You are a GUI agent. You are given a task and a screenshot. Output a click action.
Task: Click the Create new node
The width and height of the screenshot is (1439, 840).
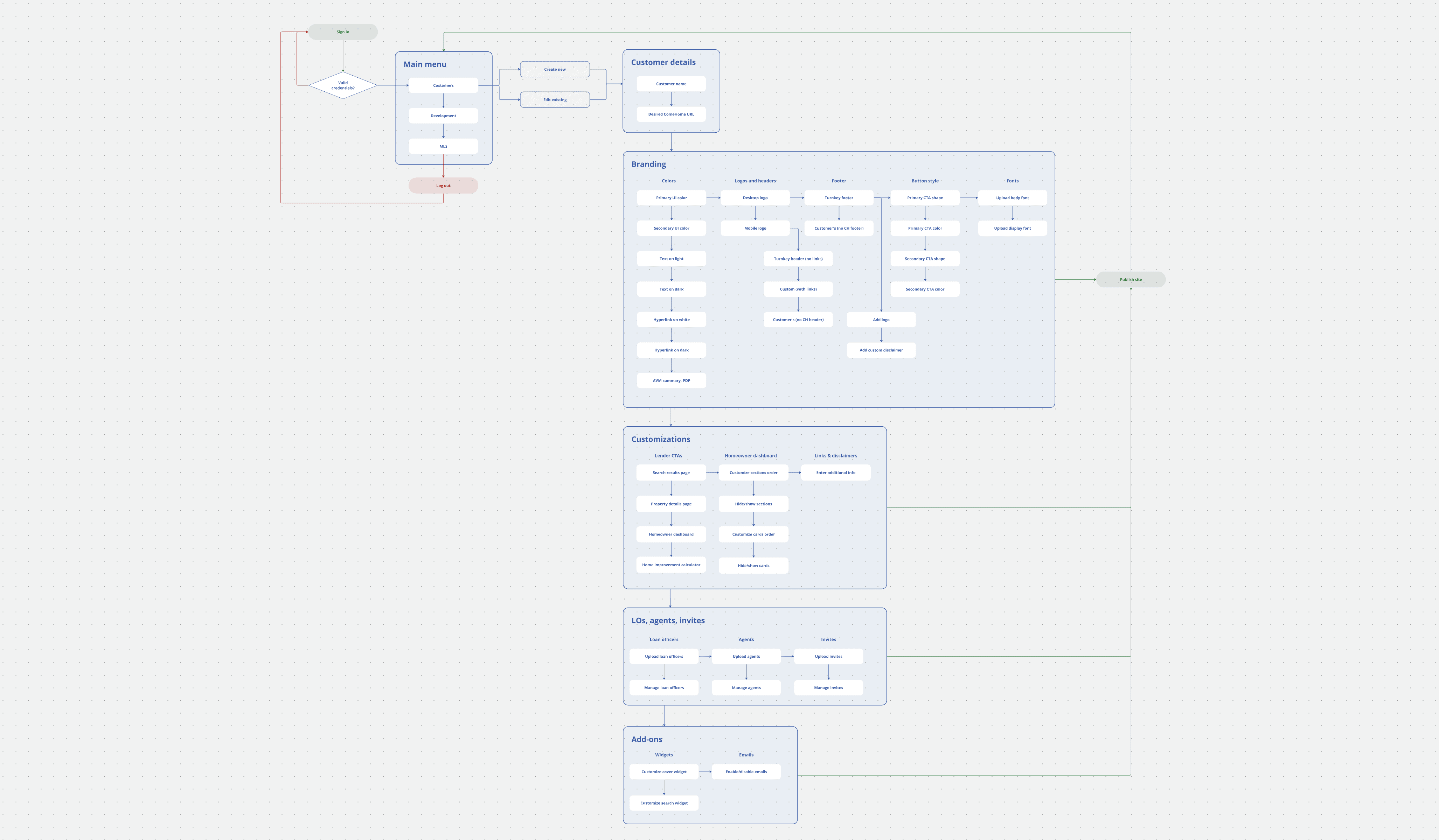pyautogui.click(x=555, y=70)
